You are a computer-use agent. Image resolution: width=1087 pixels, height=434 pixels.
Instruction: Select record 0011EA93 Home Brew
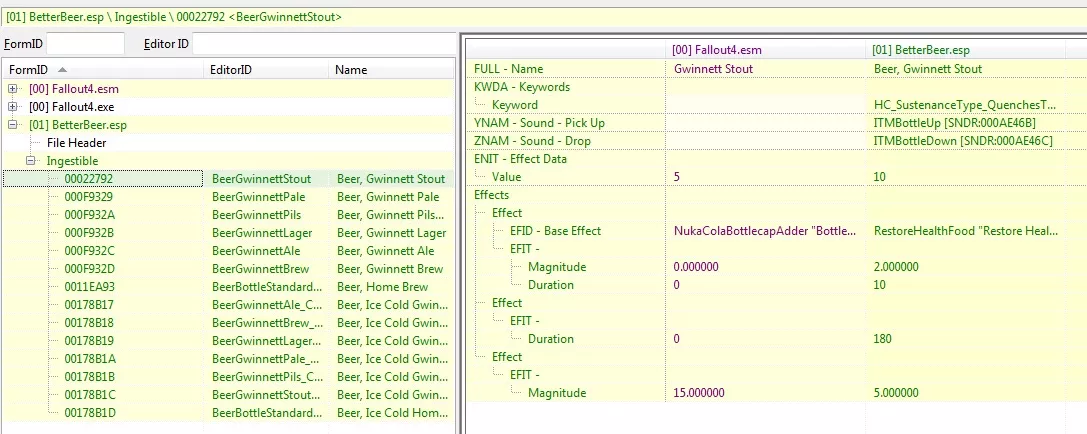pyautogui.click(x=229, y=287)
